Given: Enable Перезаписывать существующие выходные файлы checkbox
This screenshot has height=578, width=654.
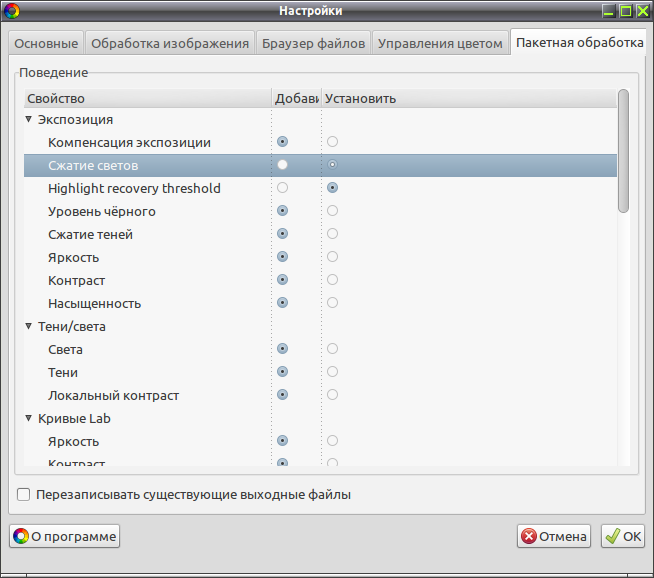Looking at the screenshot, I should (23, 495).
